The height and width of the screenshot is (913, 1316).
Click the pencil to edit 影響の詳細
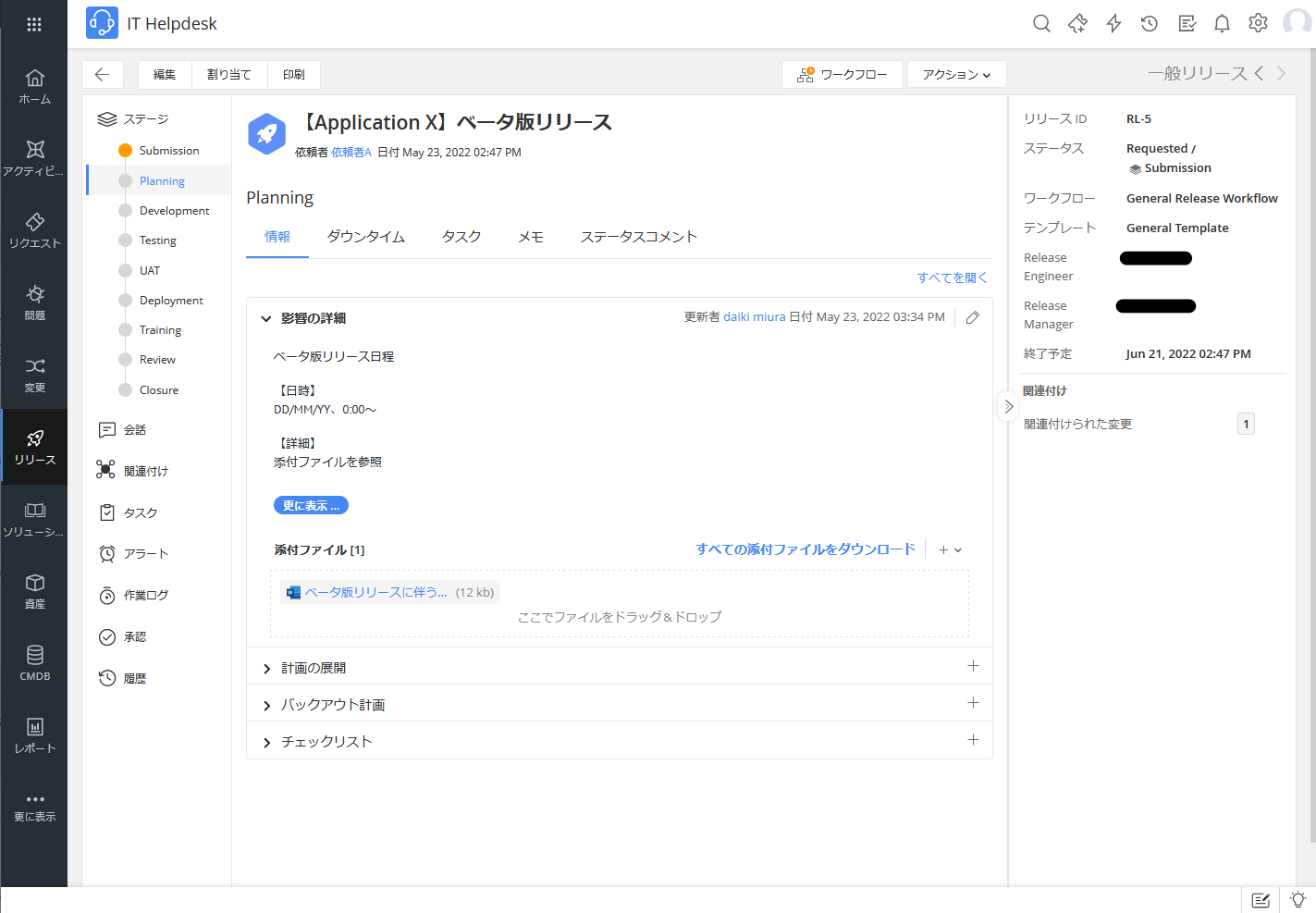972,317
